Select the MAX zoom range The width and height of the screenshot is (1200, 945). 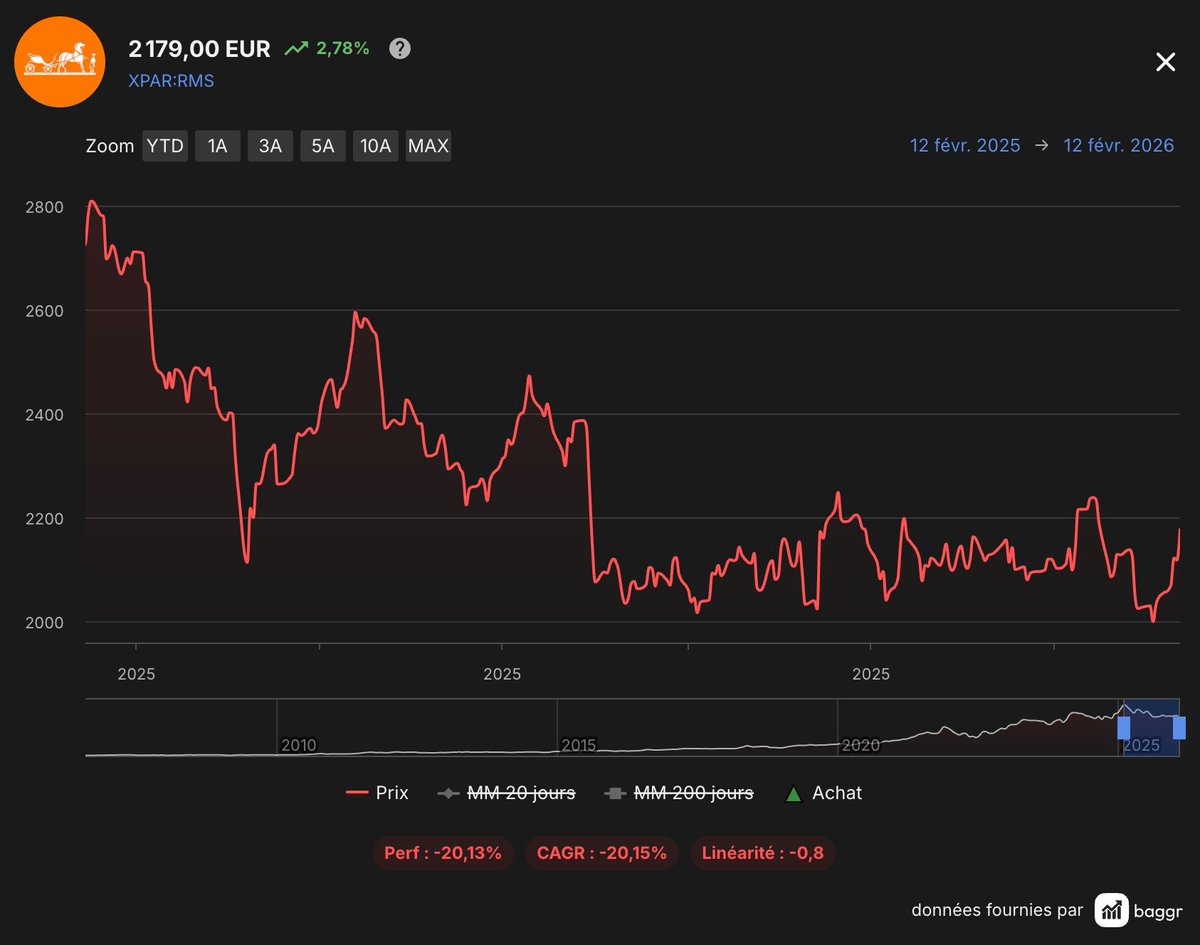coord(428,145)
